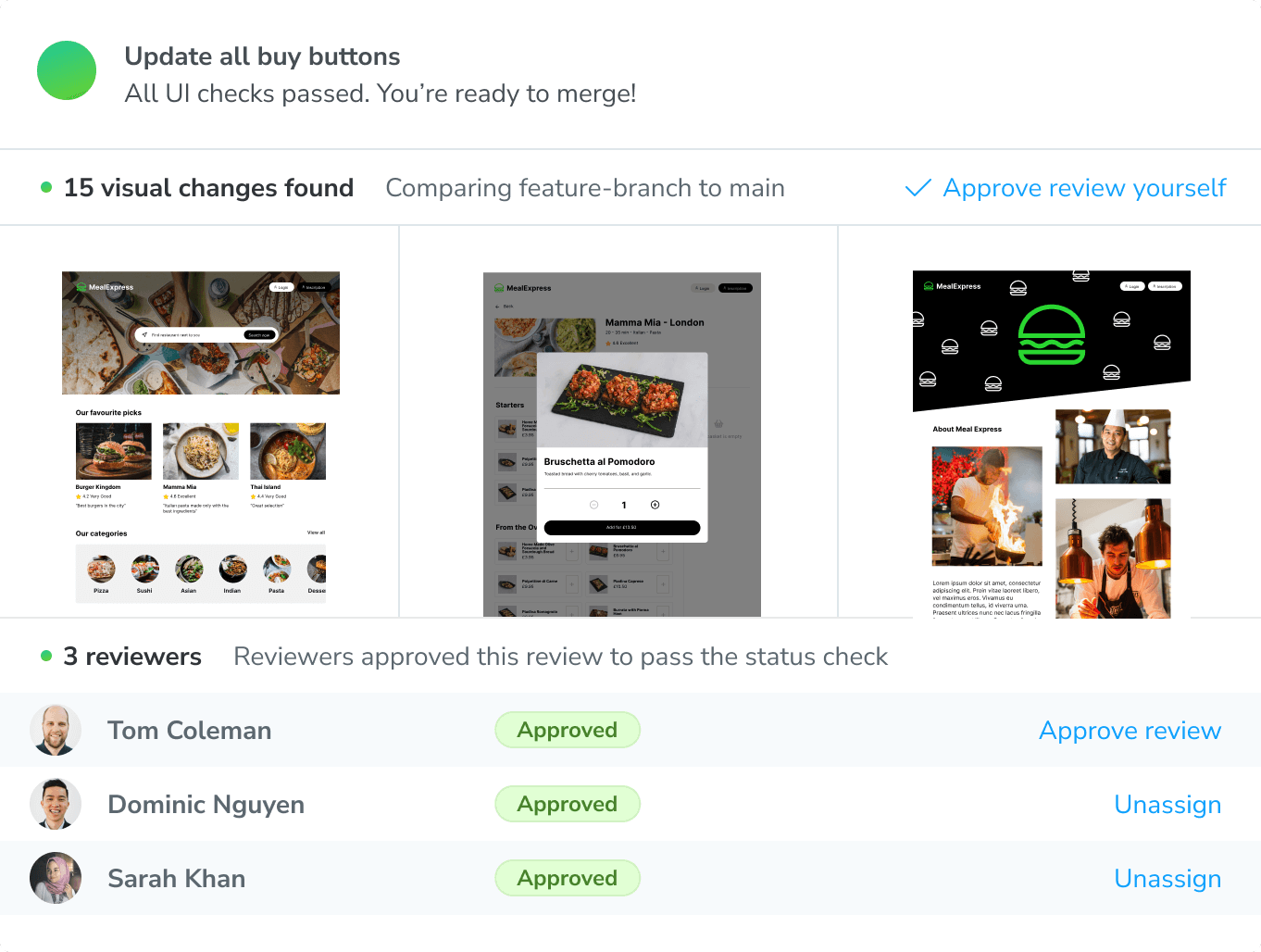Unassign Sarah Khan from the review
This screenshot has height=952, width=1261.
[1167, 879]
